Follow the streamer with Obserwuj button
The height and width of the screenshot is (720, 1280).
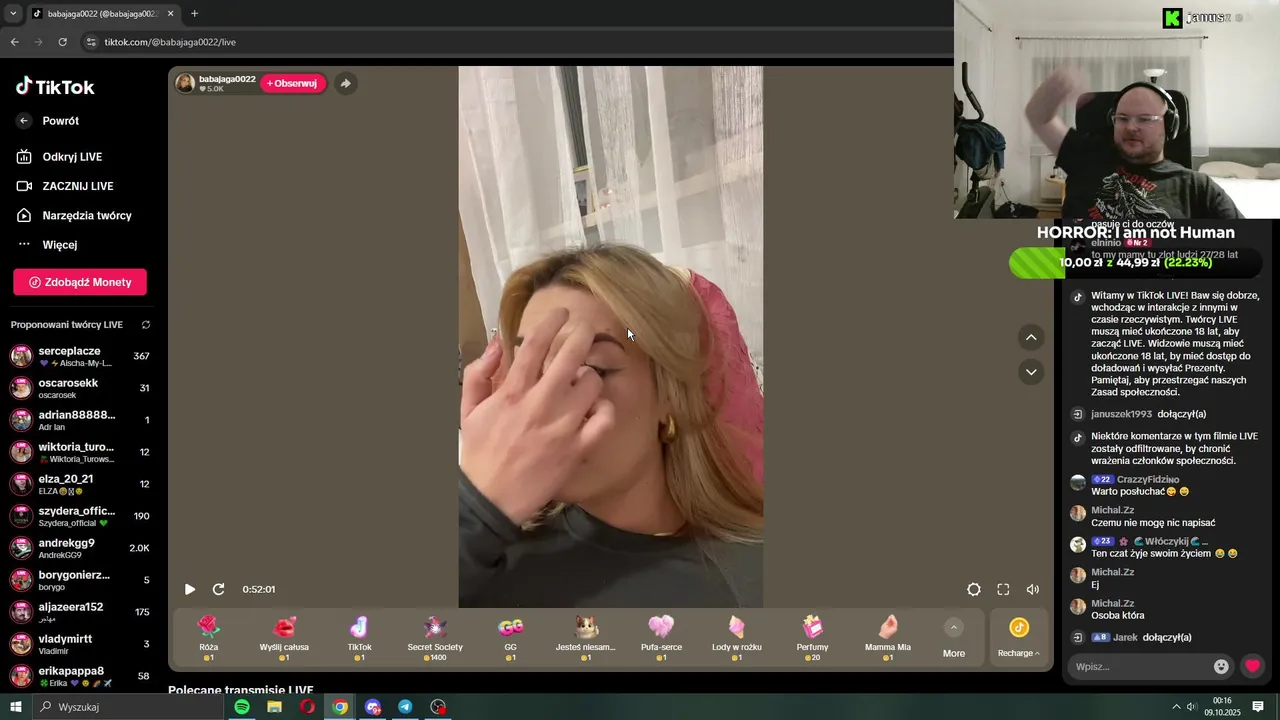[x=293, y=83]
